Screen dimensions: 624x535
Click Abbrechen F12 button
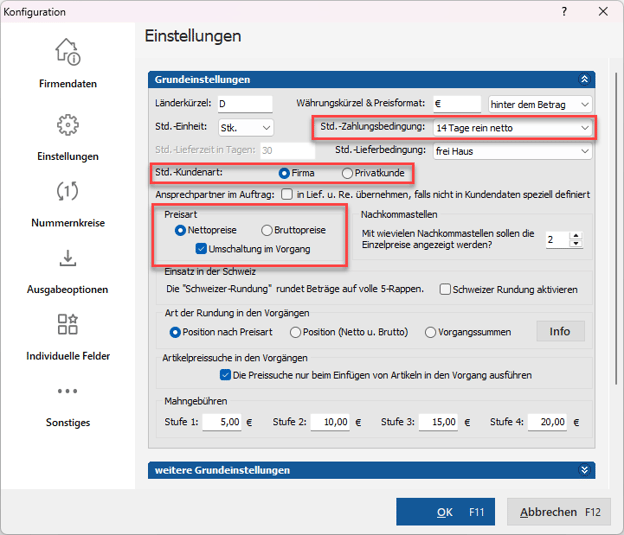559,512
